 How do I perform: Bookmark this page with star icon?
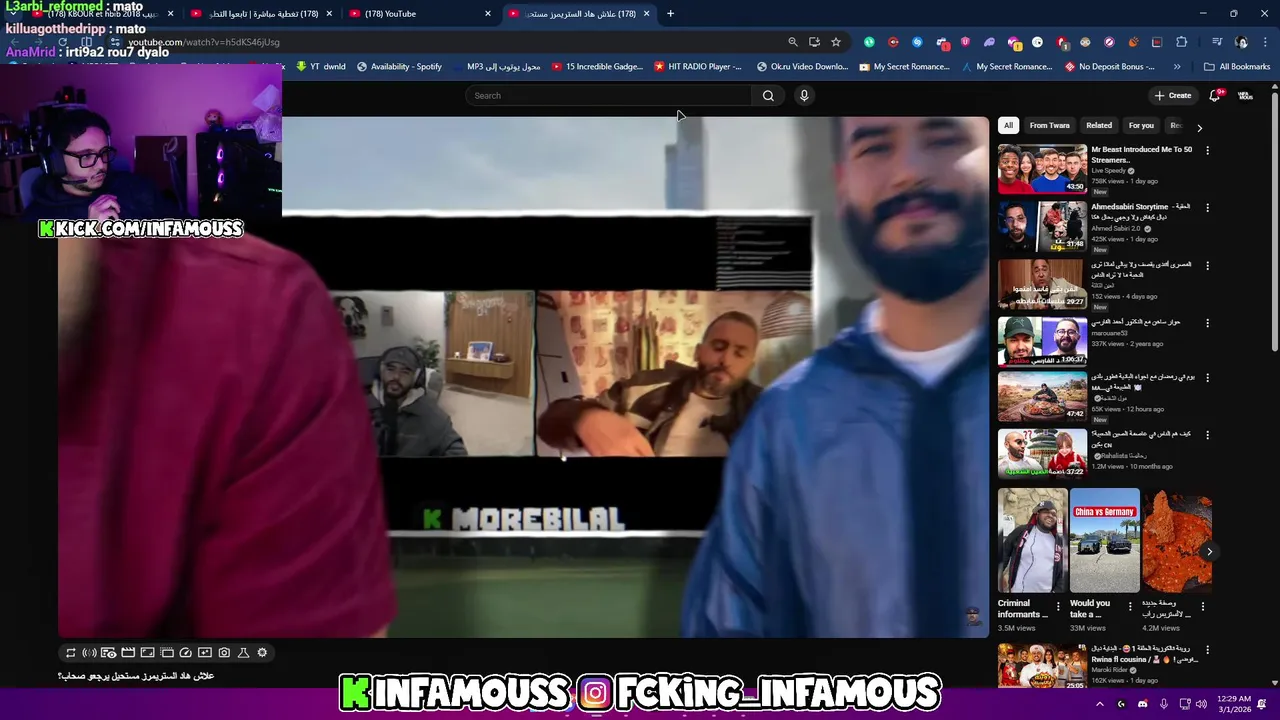click(836, 42)
